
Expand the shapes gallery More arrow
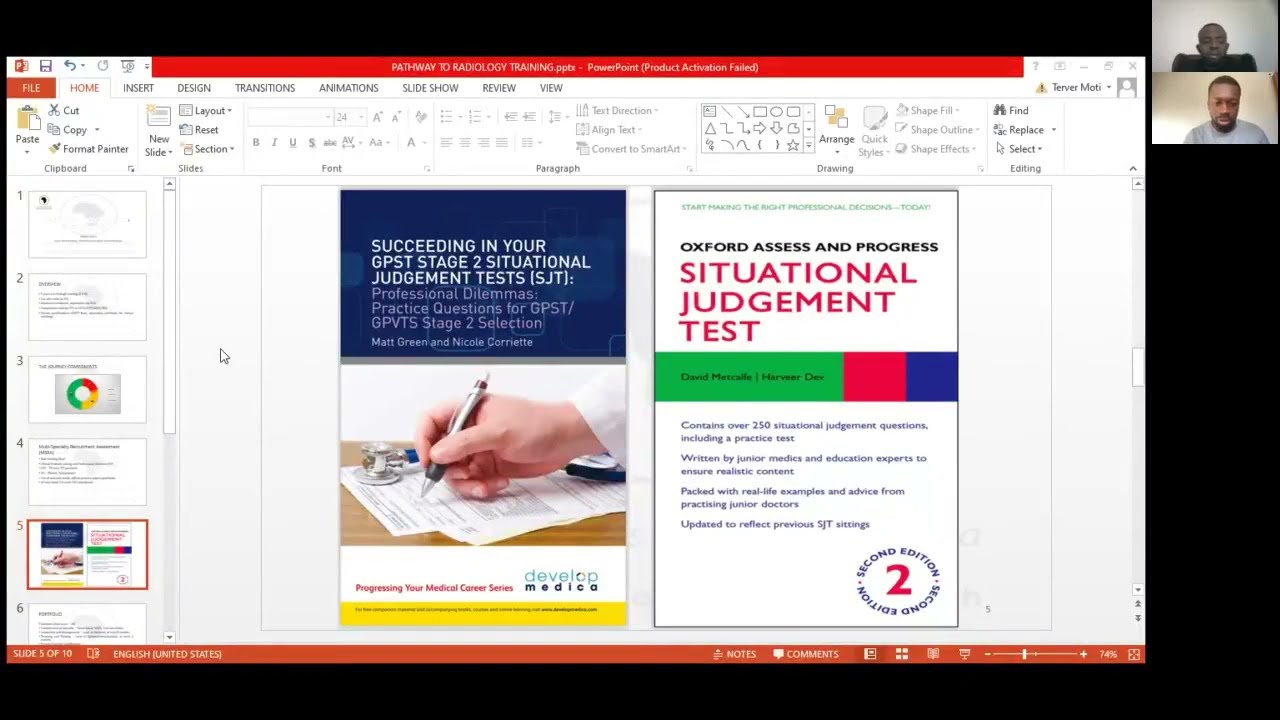click(809, 146)
